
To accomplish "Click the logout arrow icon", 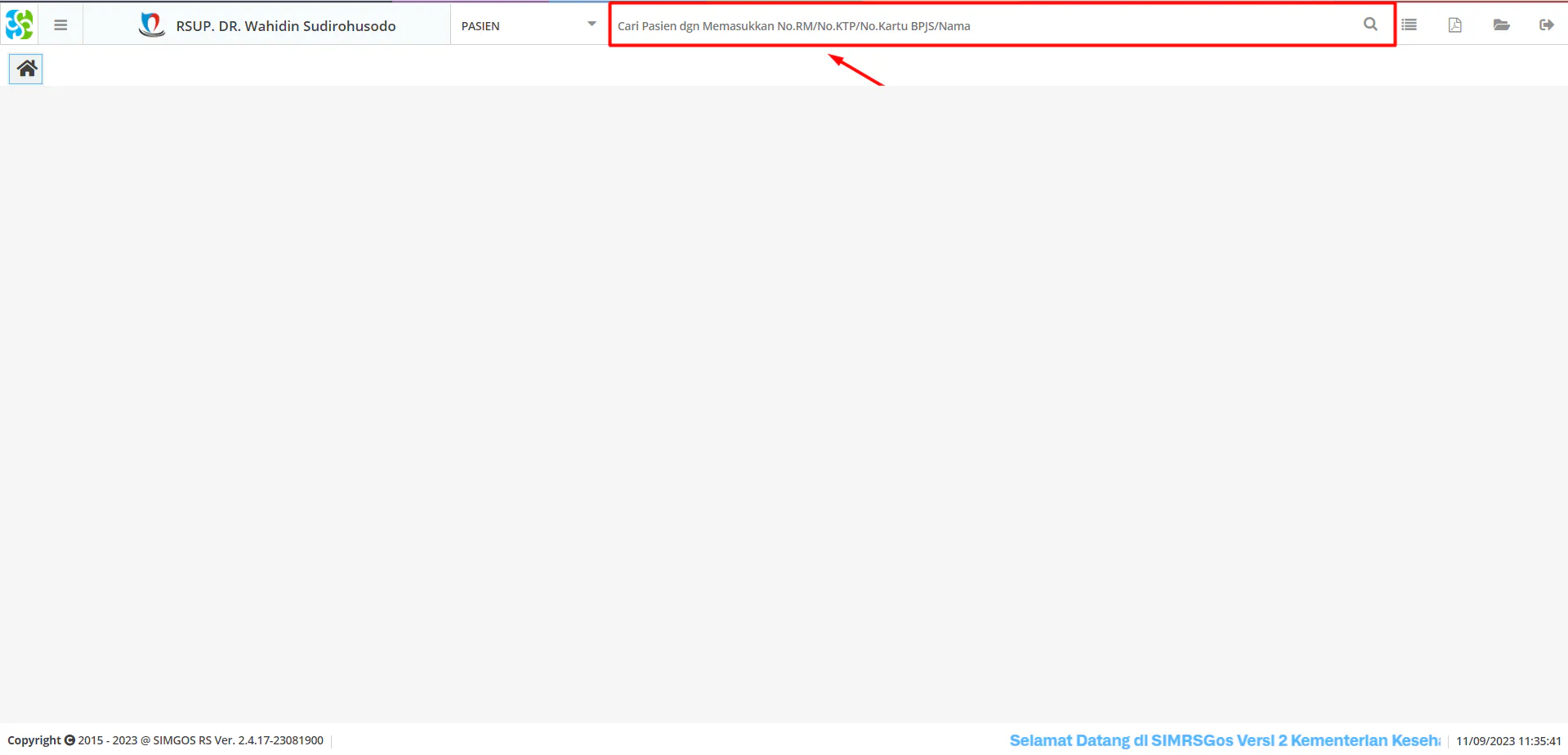I will (1546, 25).
